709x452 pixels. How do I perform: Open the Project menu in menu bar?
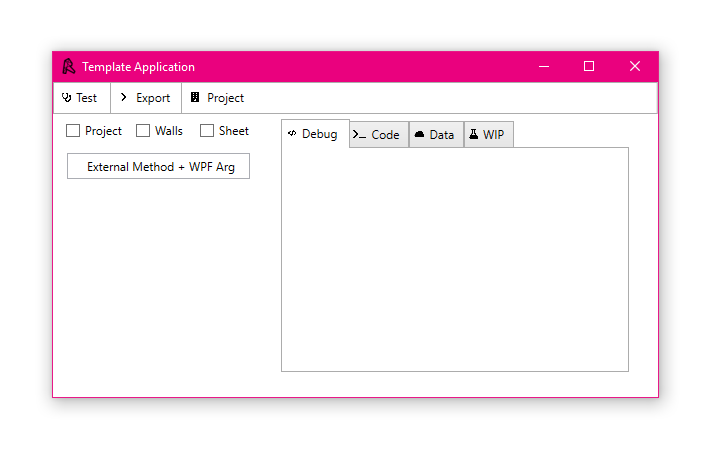[x=217, y=98]
